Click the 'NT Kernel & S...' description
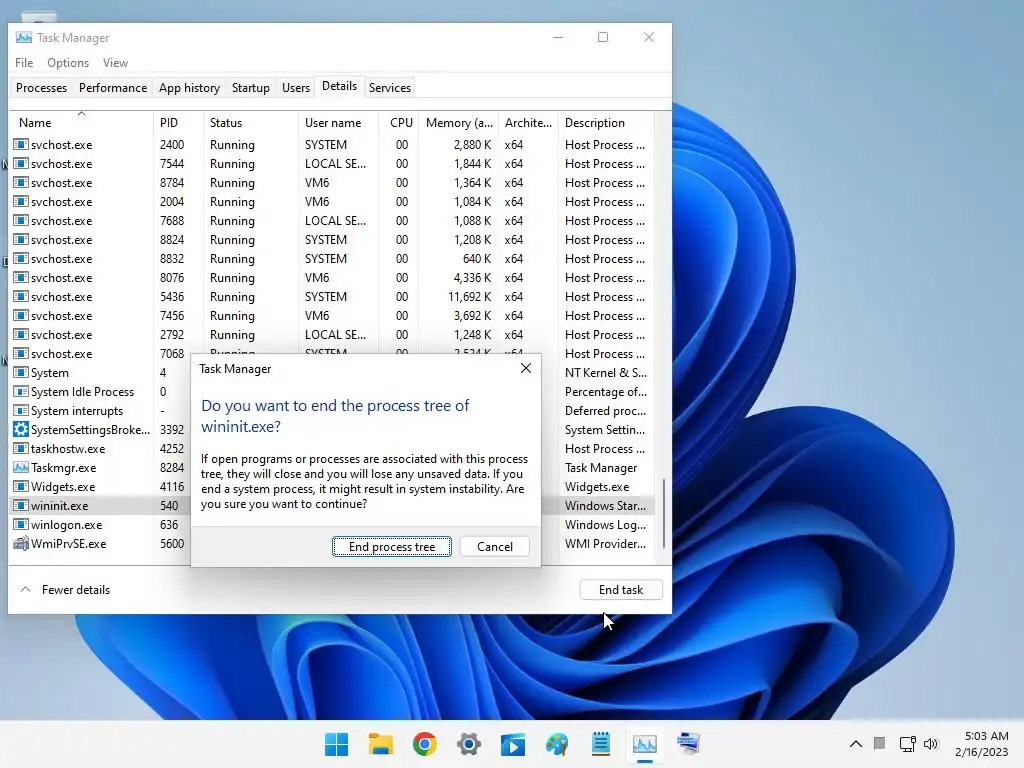Viewport: 1024px width, 768px height. tap(605, 373)
